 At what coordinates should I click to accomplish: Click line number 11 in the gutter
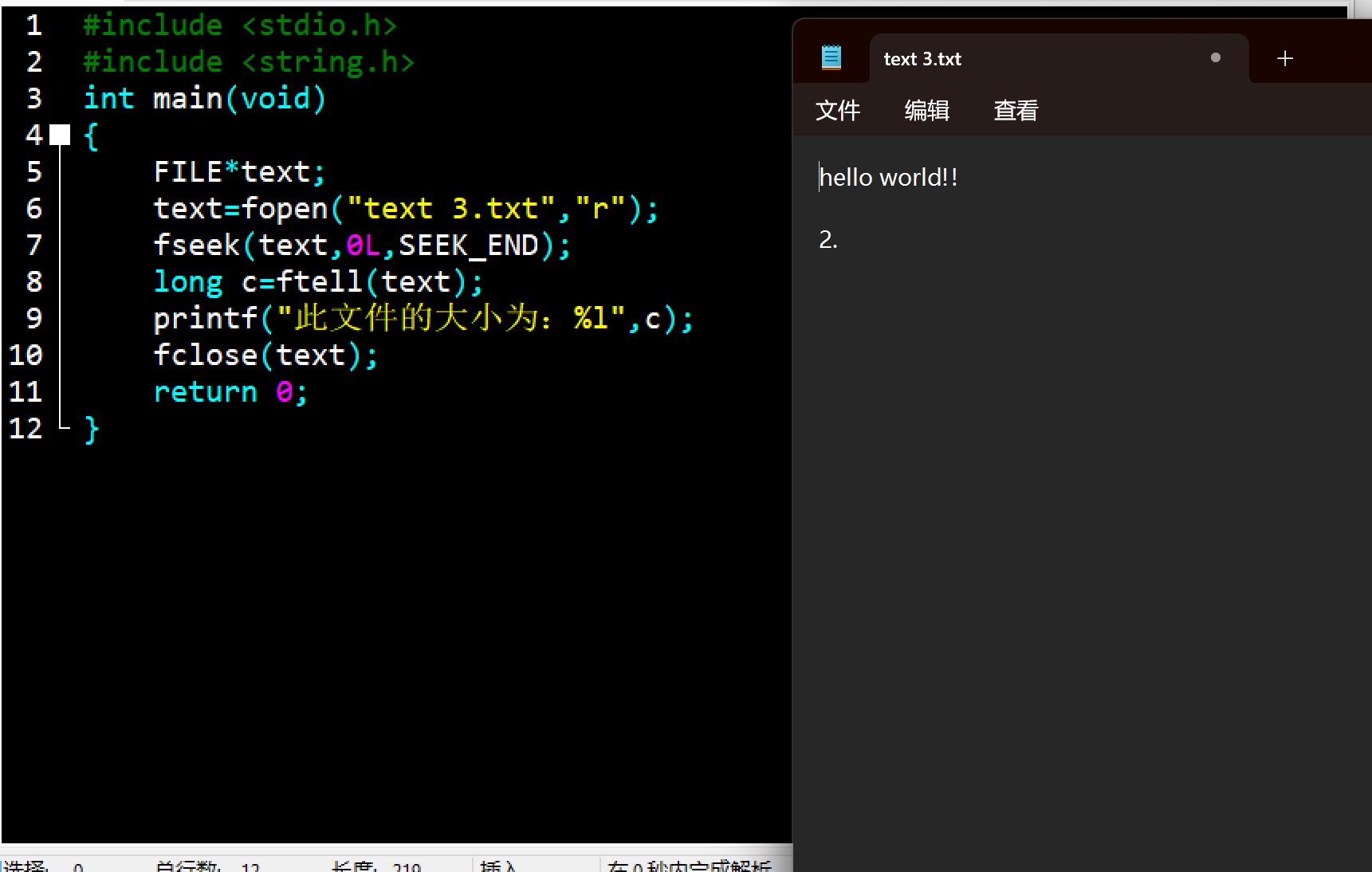[26, 392]
